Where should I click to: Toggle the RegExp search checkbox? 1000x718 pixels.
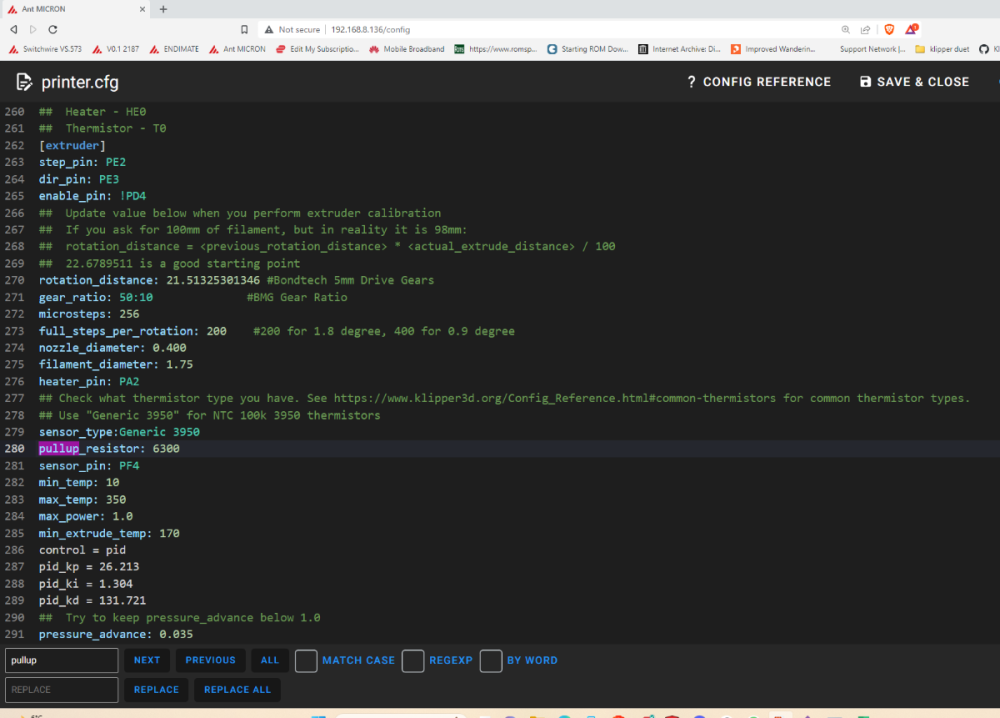[x=413, y=661]
